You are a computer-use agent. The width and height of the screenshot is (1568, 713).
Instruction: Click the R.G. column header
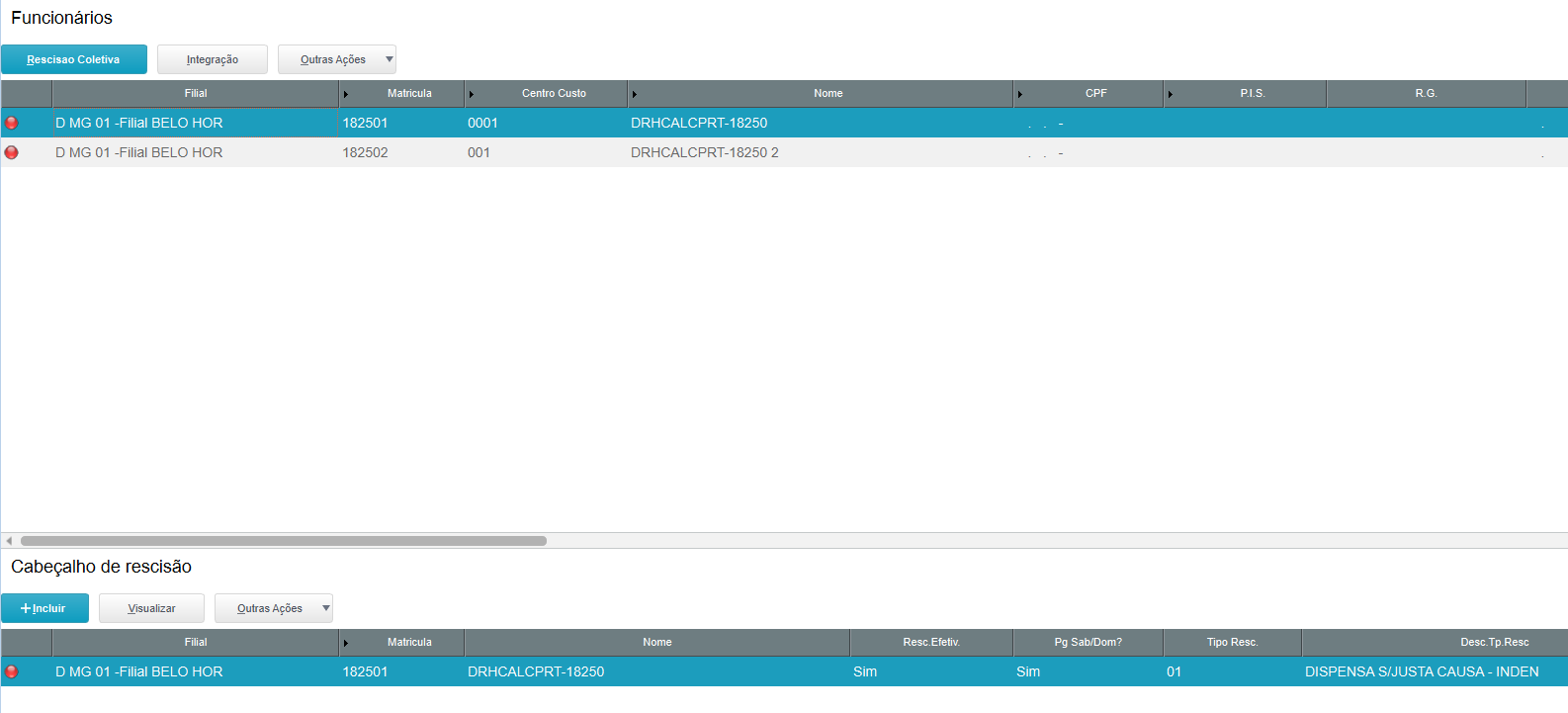pyautogui.click(x=1427, y=93)
